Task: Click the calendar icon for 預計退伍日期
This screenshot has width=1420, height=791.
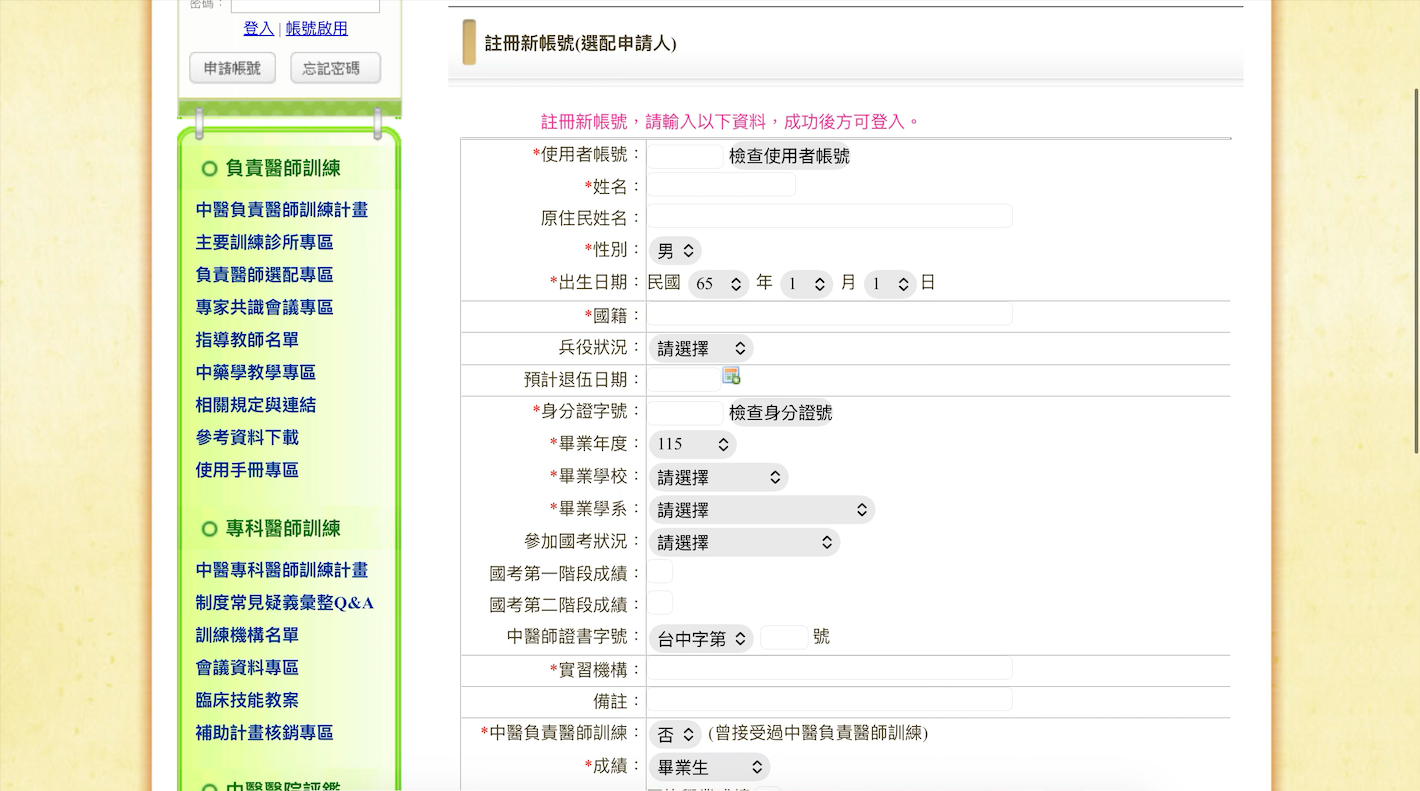Action: (x=731, y=376)
